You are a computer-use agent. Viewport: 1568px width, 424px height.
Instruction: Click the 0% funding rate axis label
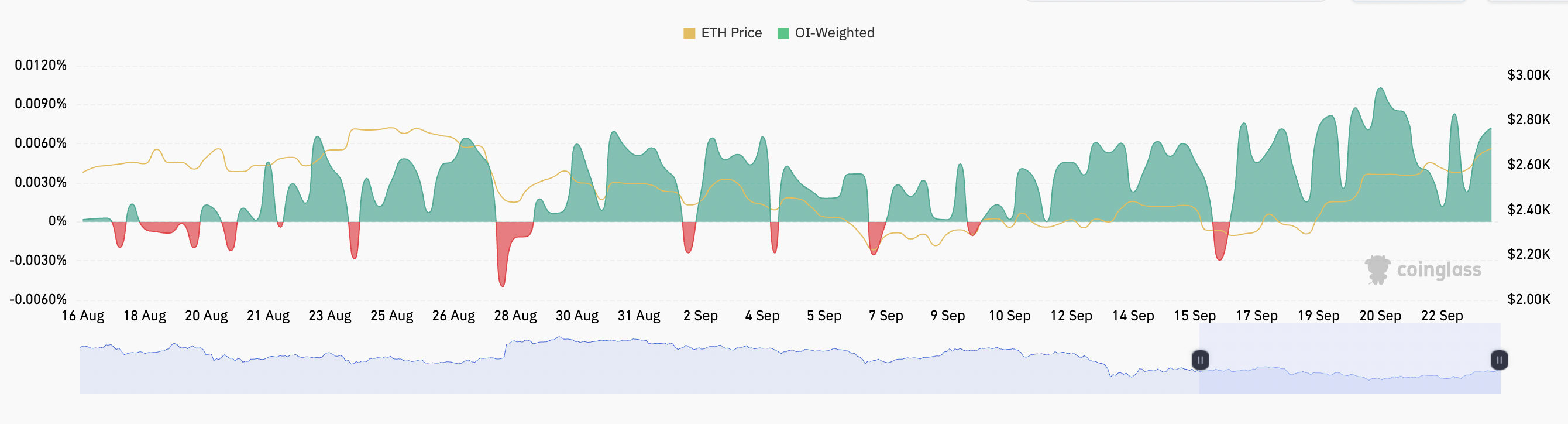click(58, 221)
